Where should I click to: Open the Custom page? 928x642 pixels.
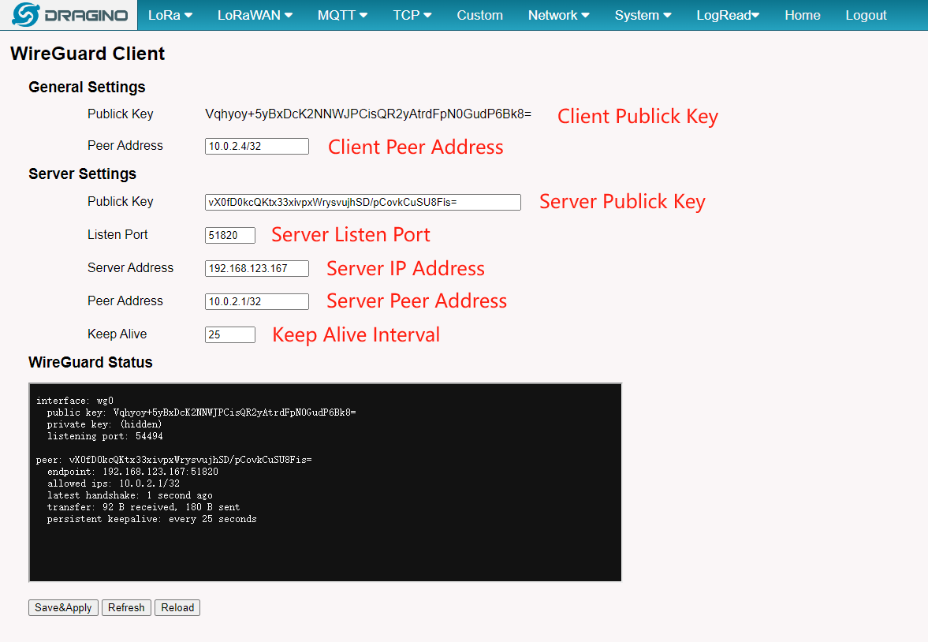pos(479,15)
